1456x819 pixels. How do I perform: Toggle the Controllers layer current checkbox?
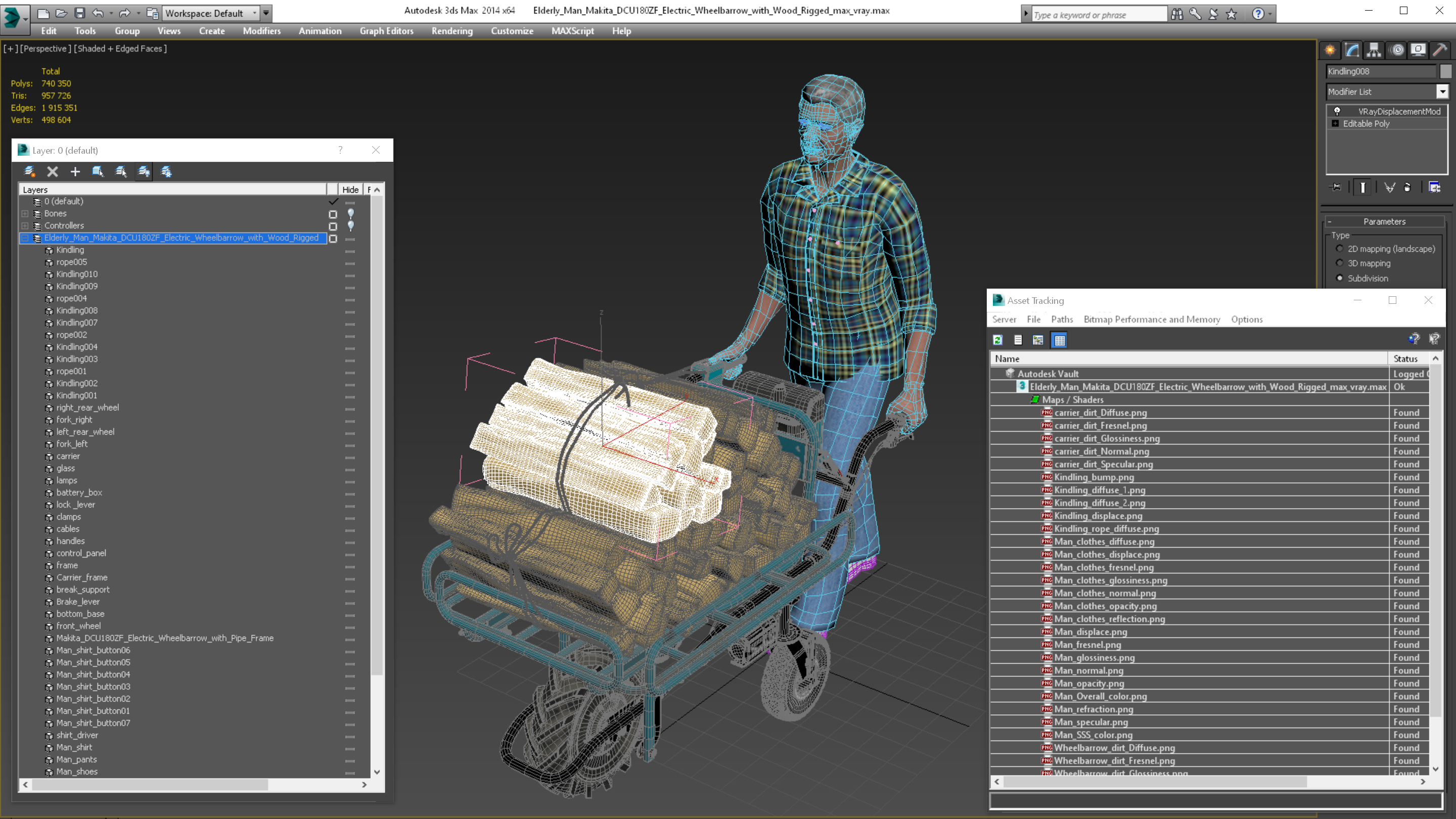(x=333, y=226)
